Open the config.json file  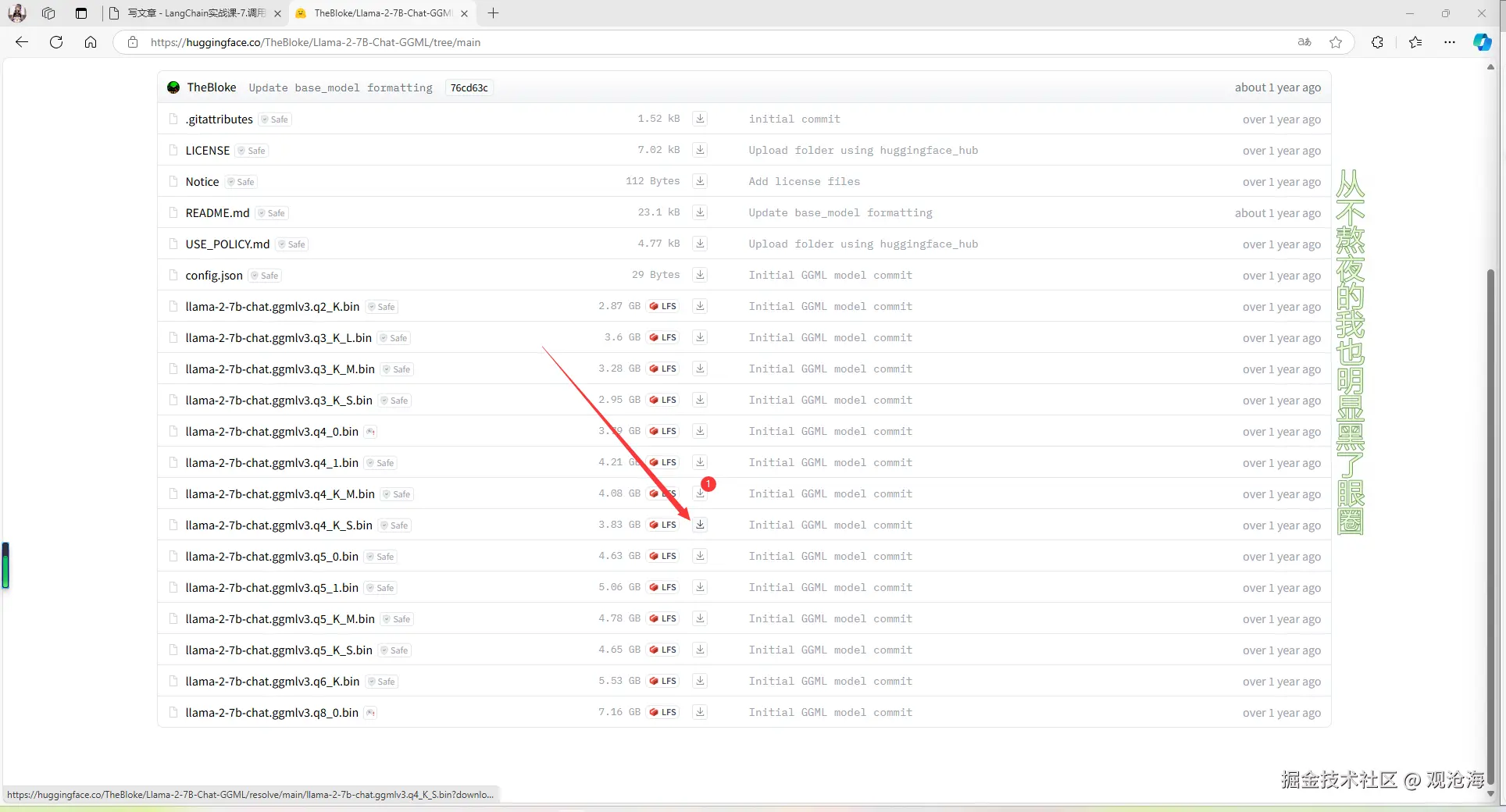coord(214,276)
